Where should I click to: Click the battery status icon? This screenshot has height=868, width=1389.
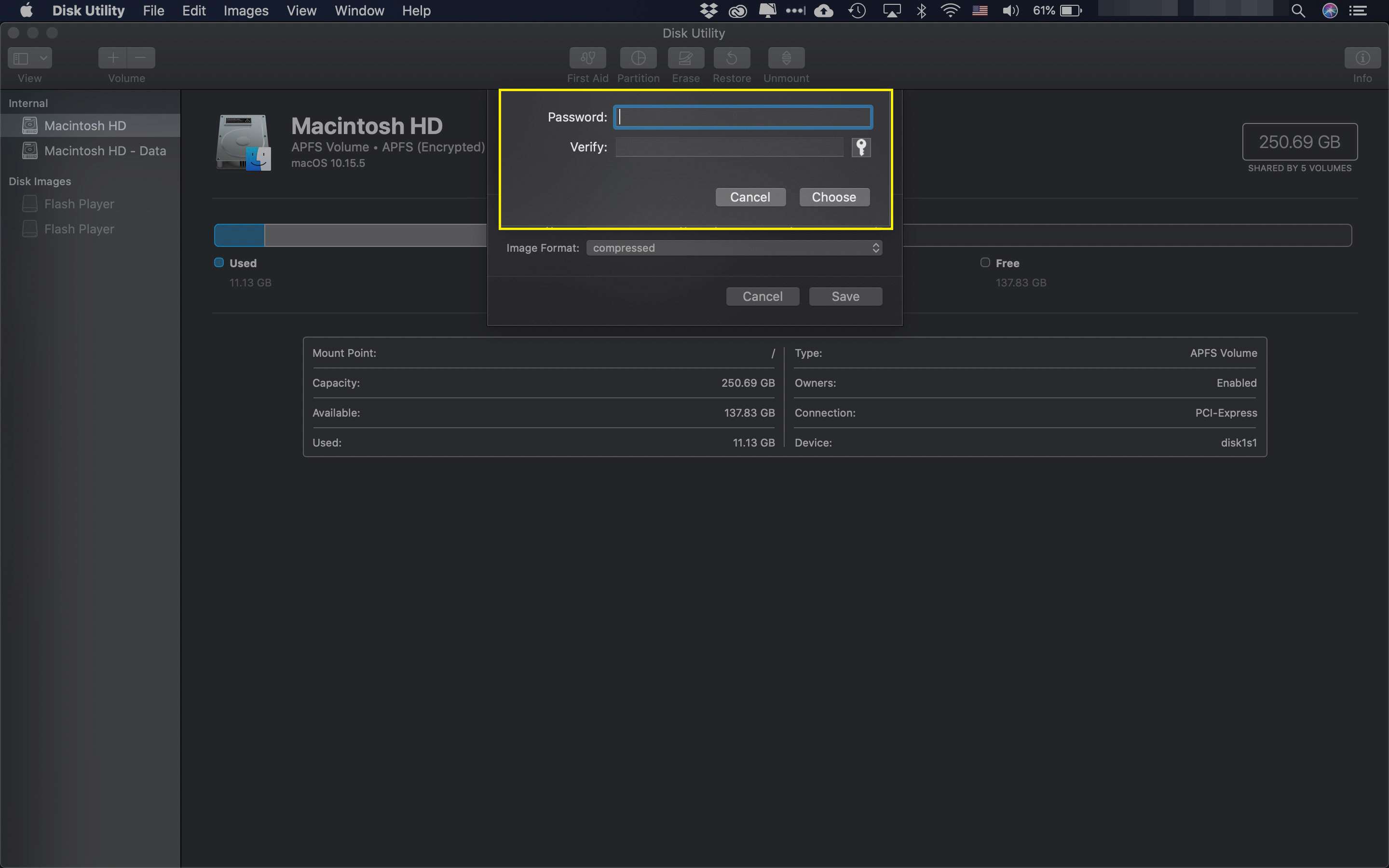coord(1071,10)
